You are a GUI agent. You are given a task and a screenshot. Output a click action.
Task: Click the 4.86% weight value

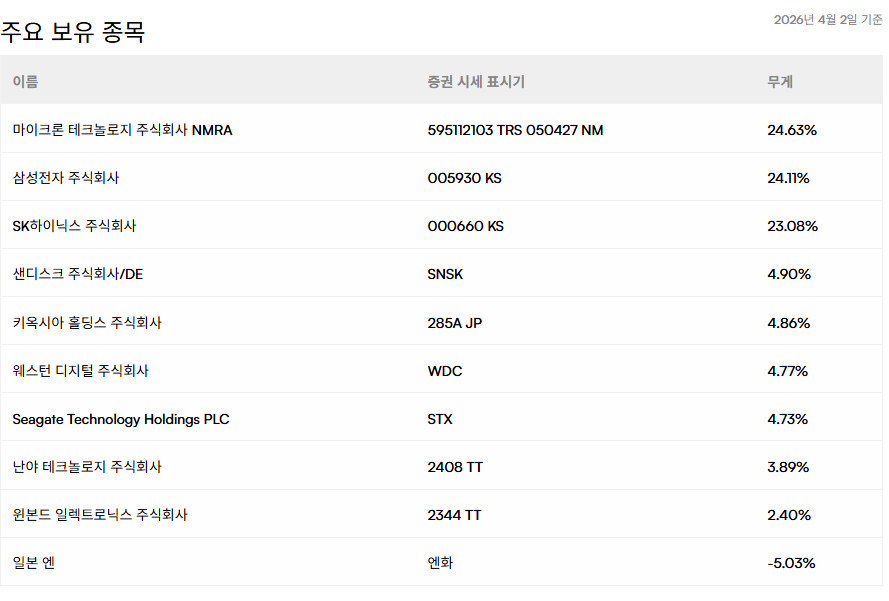(789, 323)
